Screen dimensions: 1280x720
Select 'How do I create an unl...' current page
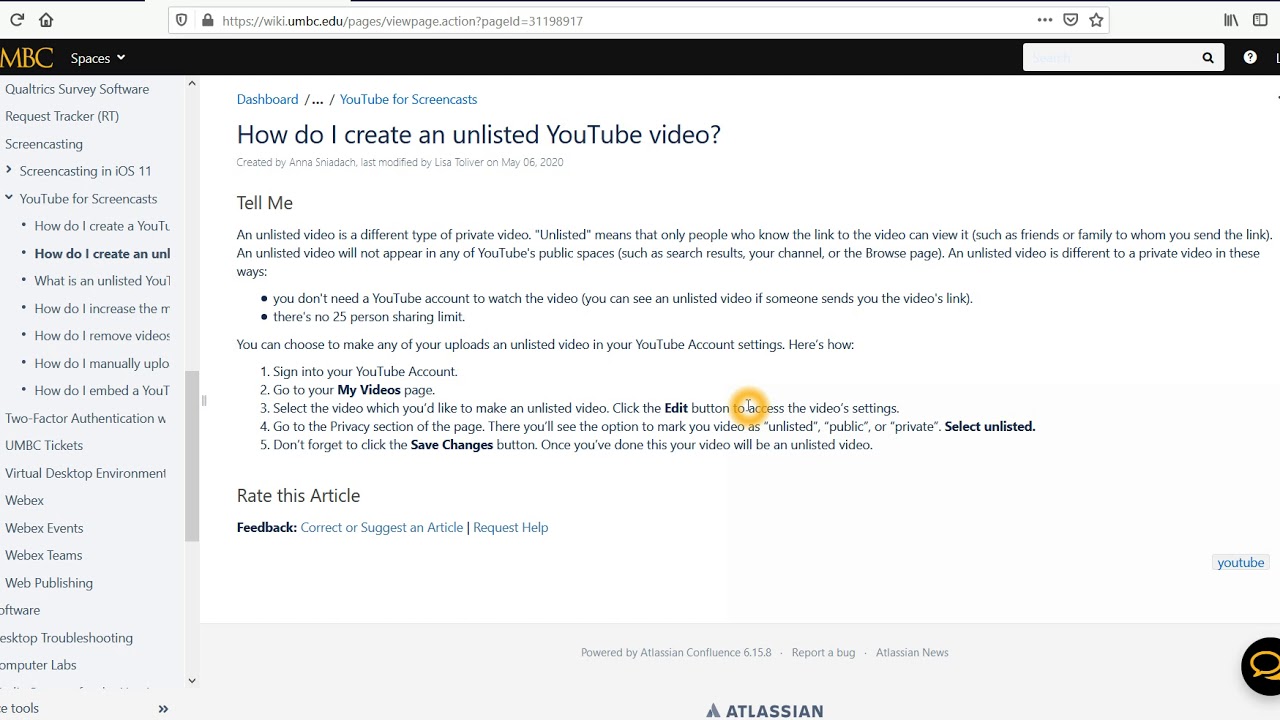[102, 254]
